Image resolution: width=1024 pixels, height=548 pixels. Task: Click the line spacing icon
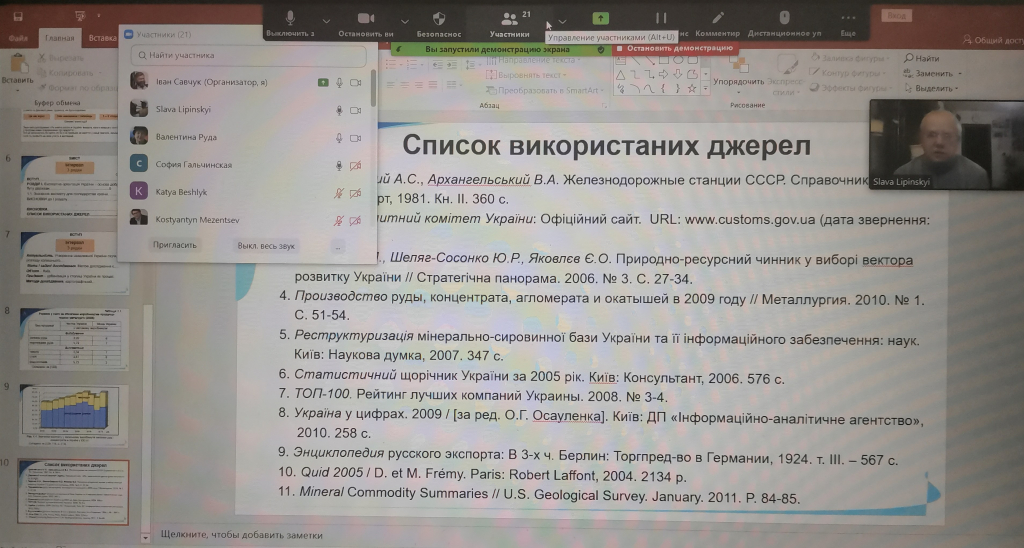pyautogui.click(x=470, y=65)
